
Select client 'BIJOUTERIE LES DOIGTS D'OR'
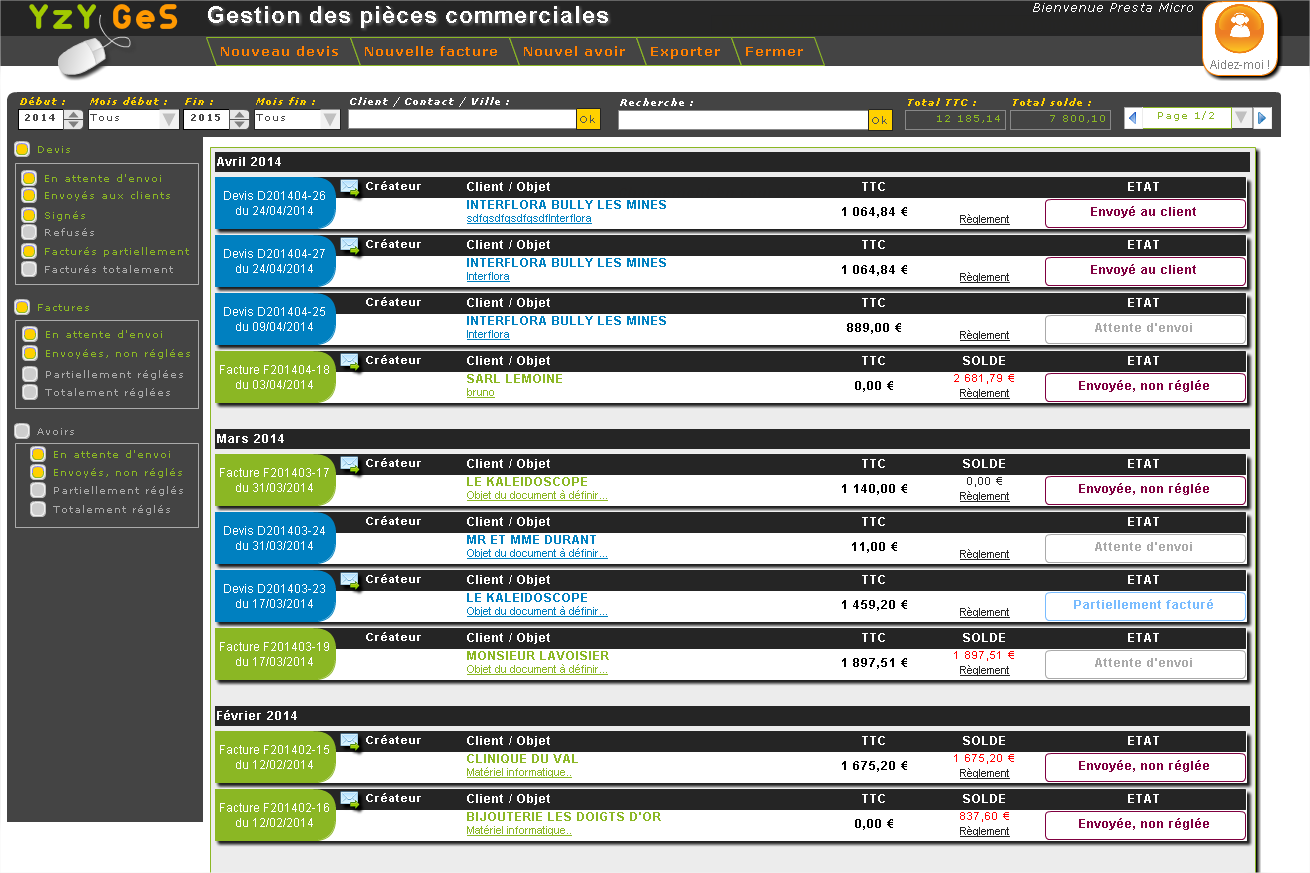point(564,817)
